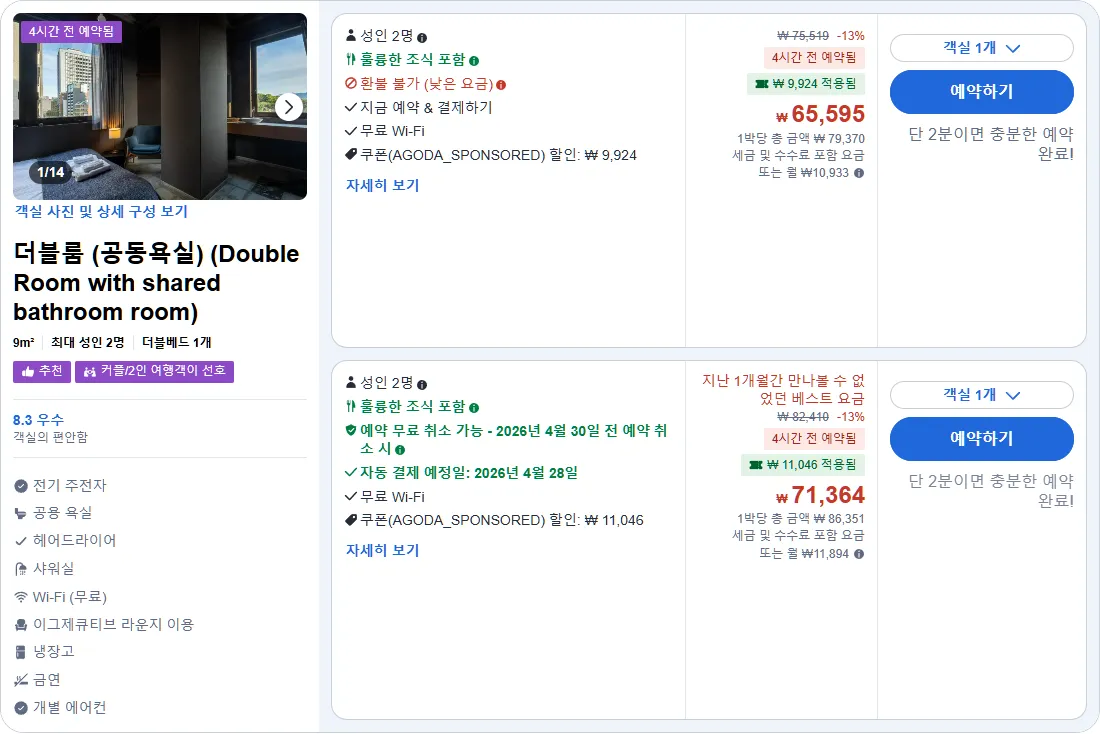Open 자세히 보기 for non-refundable offer
Viewport: 1100px width, 734px height.
382,185
